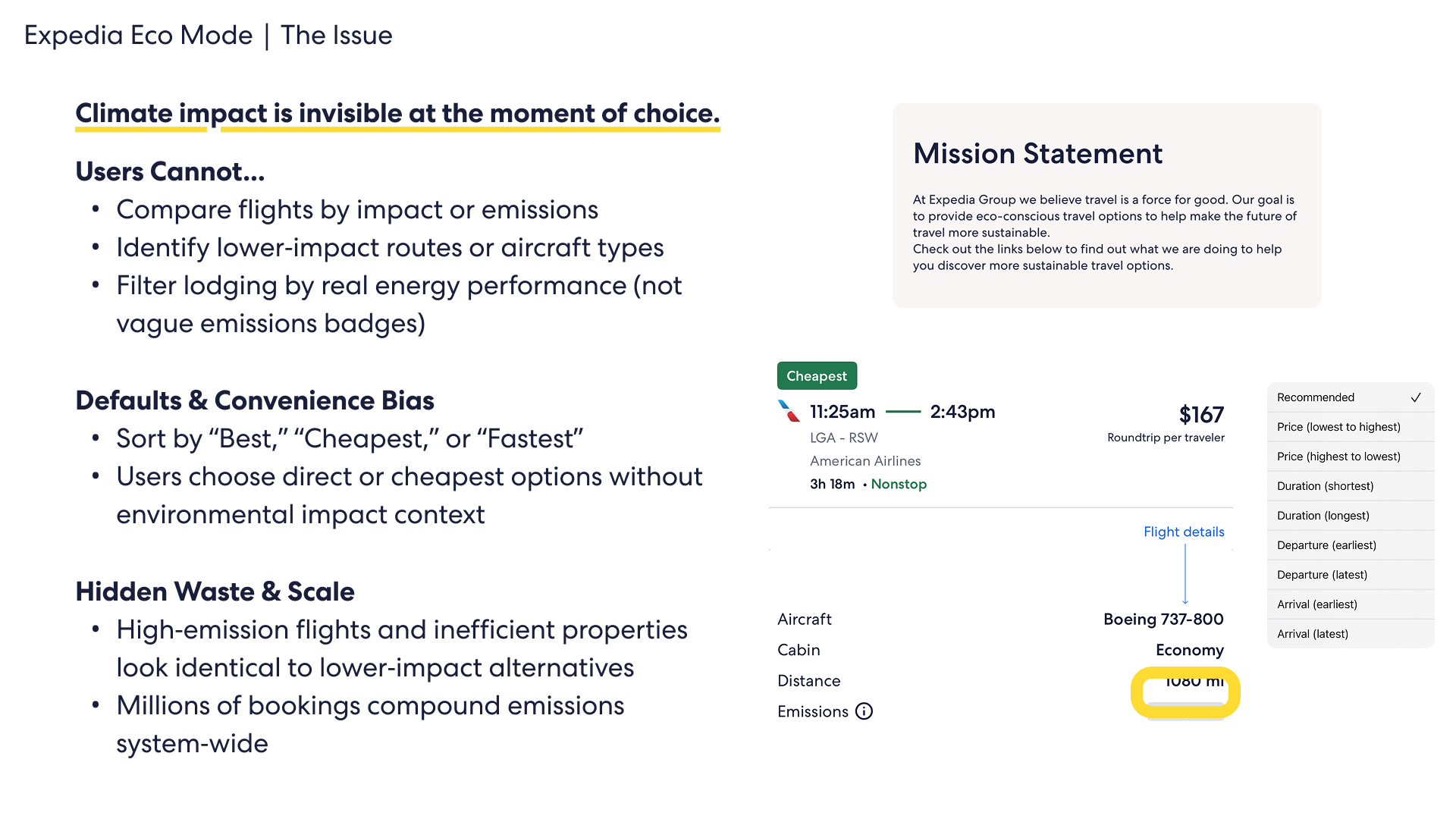Click the American Airlines logo icon
The height and width of the screenshot is (819, 1456).
[789, 412]
